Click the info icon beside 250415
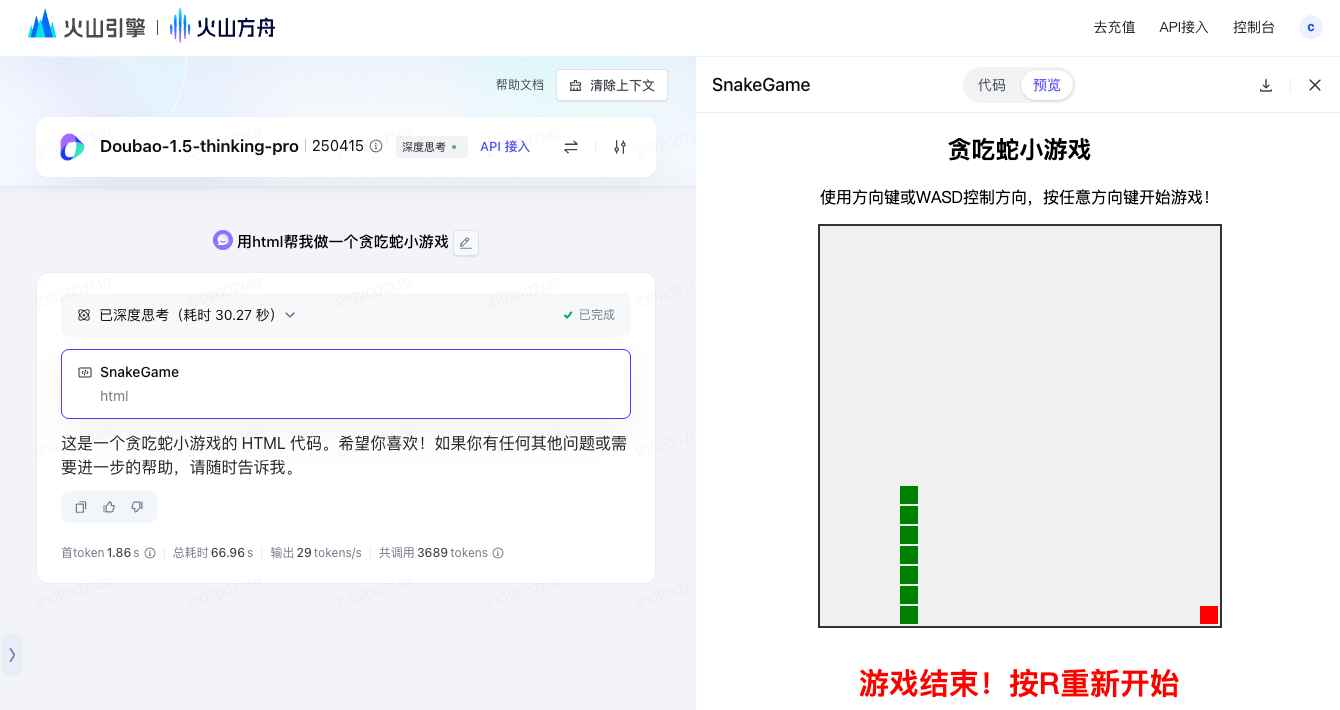This screenshot has height=710, width=1340. (x=376, y=146)
